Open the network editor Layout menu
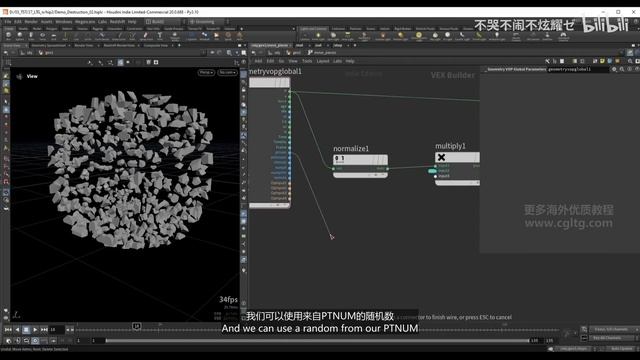This screenshot has width=640, height=360. click(322, 61)
